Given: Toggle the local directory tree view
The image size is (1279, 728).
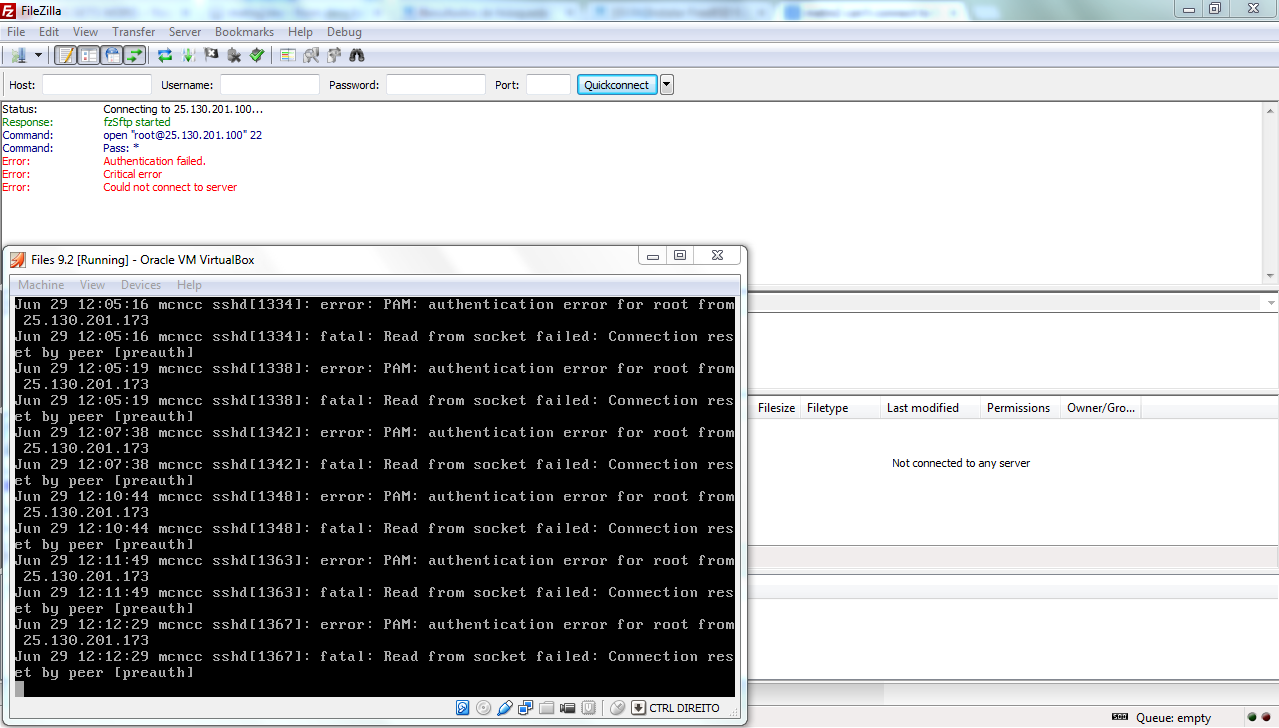Looking at the screenshot, I should click(89, 55).
